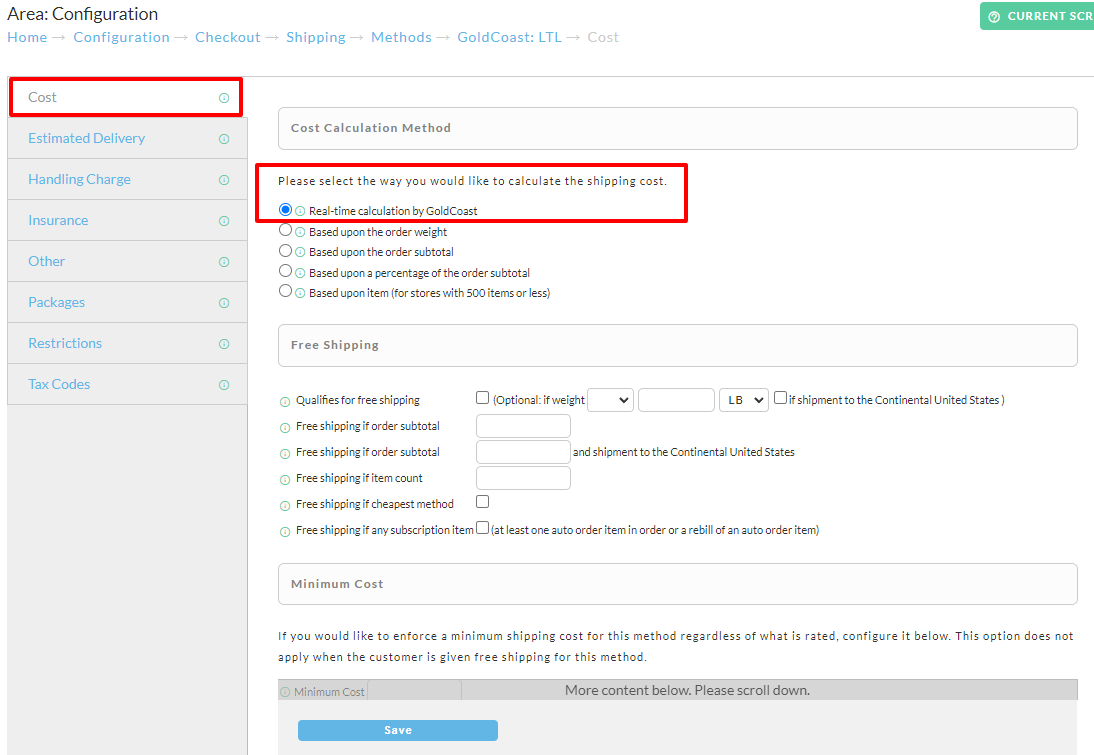Switch to Other tab
The width and height of the screenshot is (1094, 755).
pyautogui.click(x=128, y=261)
